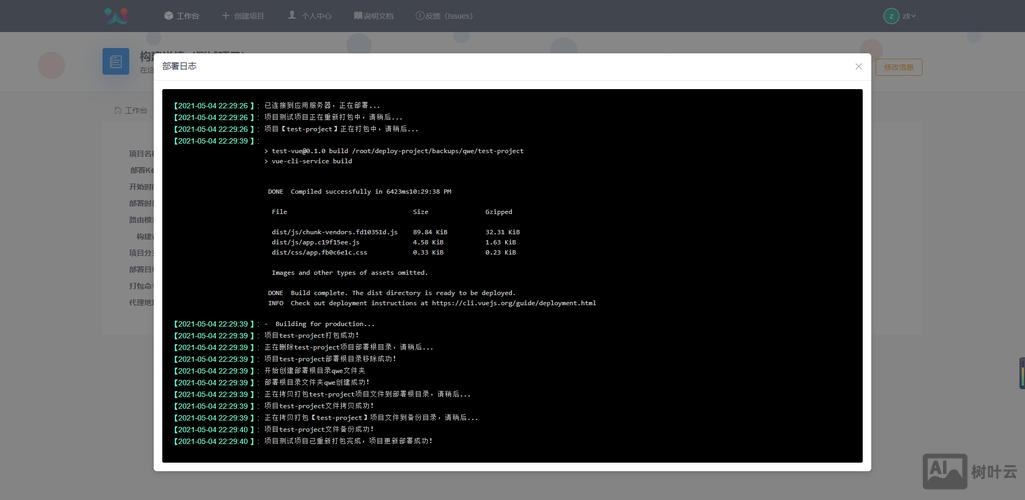
Task: Click dist/css/app.fb0c6e1c.css file name
Action: coord(320,252)
